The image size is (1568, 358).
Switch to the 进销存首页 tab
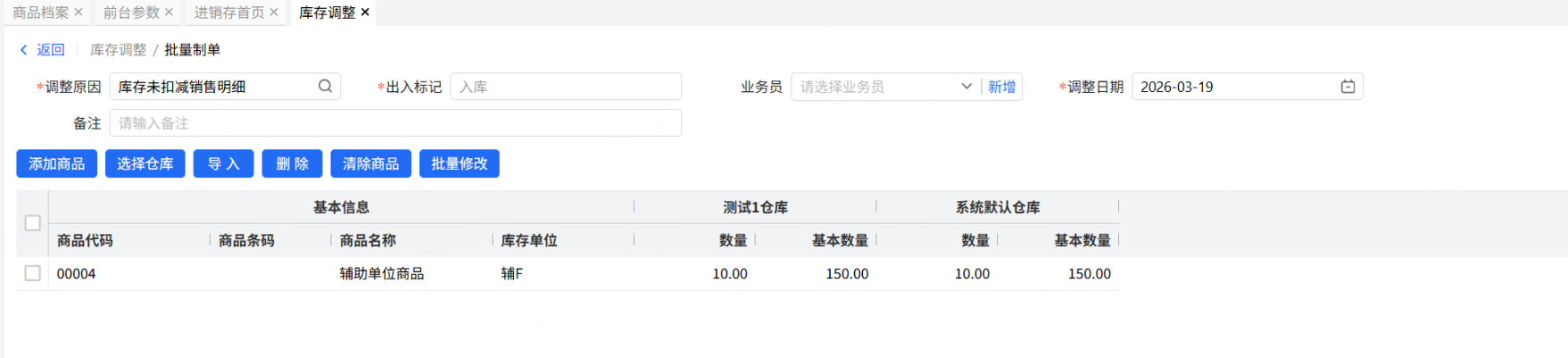[229, 12]
